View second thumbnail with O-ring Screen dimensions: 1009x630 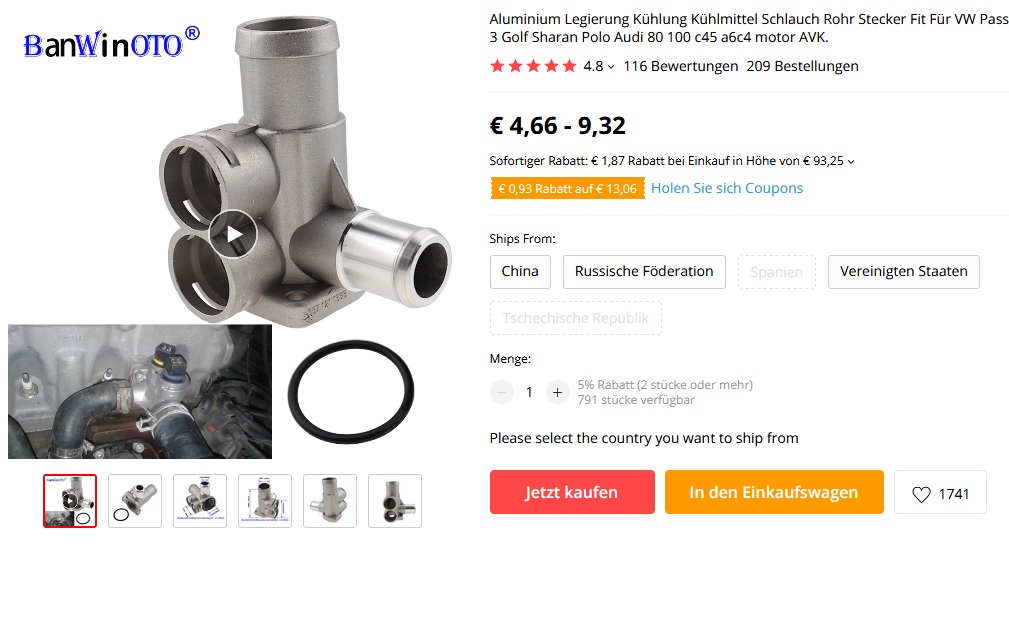[x=135, y=501]
